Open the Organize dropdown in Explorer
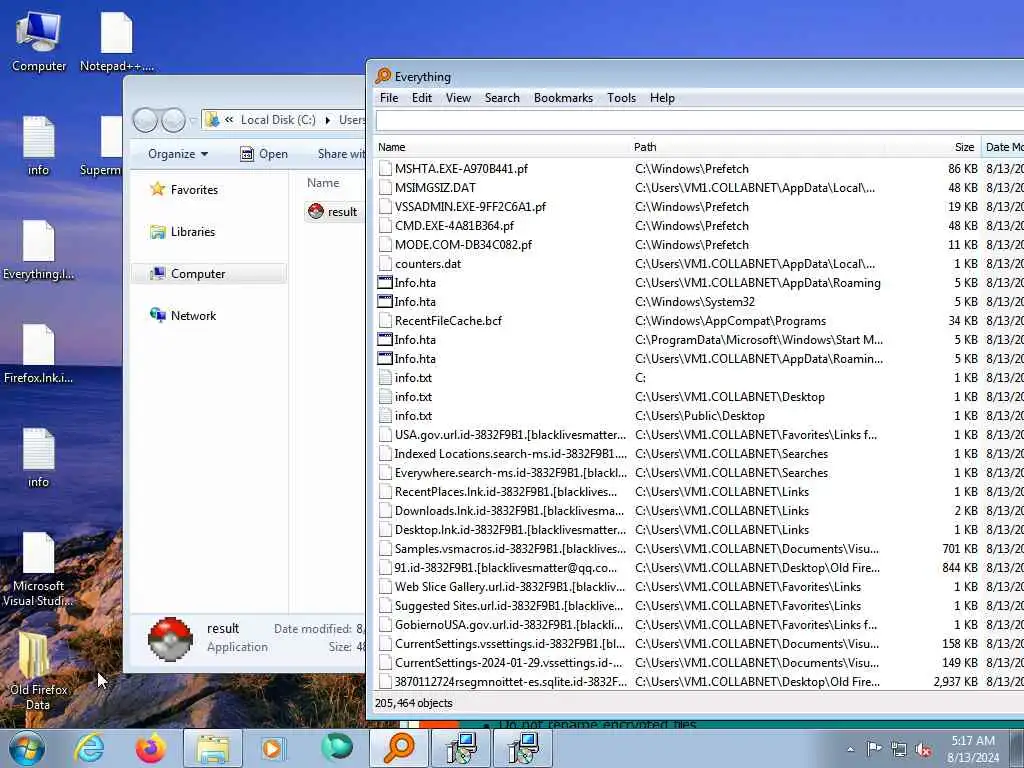The image size is (1024, 768). 178,154
